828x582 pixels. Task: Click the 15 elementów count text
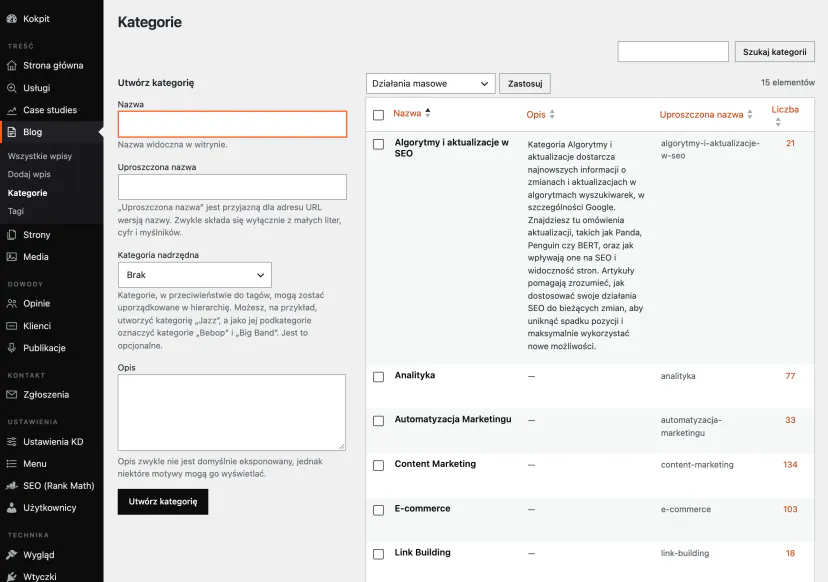point(787,82)
